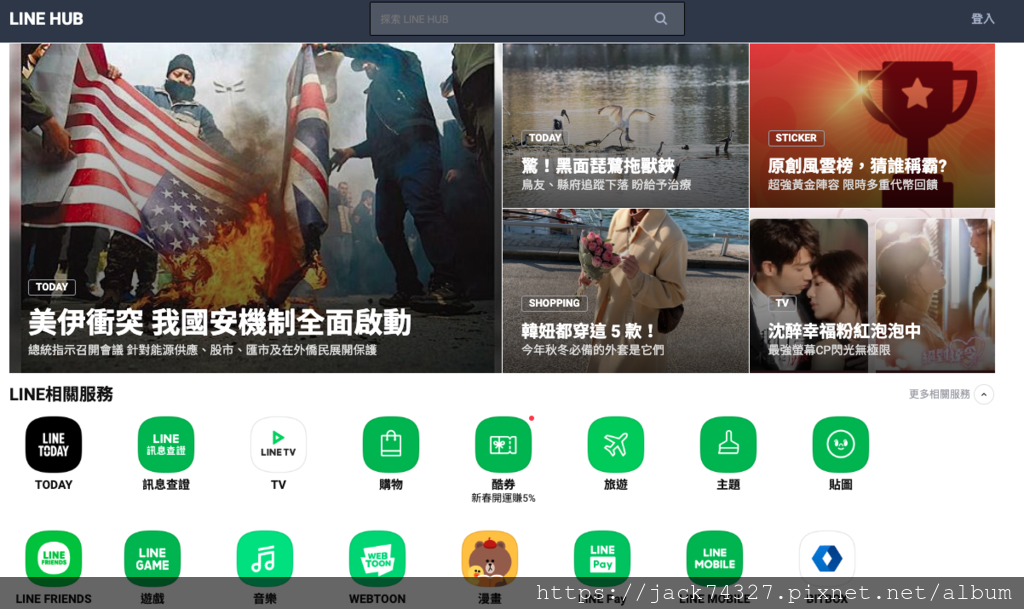Click the TV tag on the drama card
The image size is (1024, 609).
782,303
